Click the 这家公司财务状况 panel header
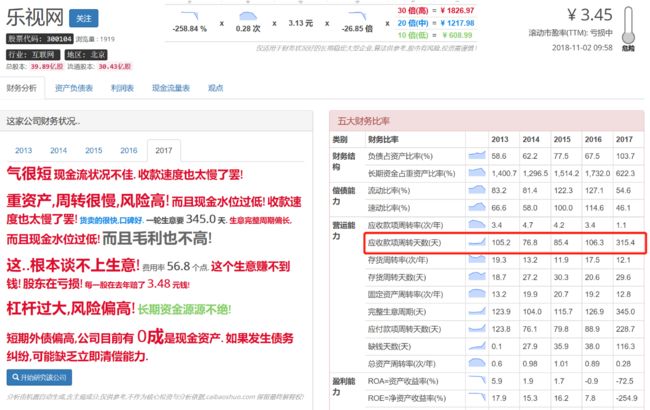Screen dimensions: 650x410 click(x=156, y=121)
